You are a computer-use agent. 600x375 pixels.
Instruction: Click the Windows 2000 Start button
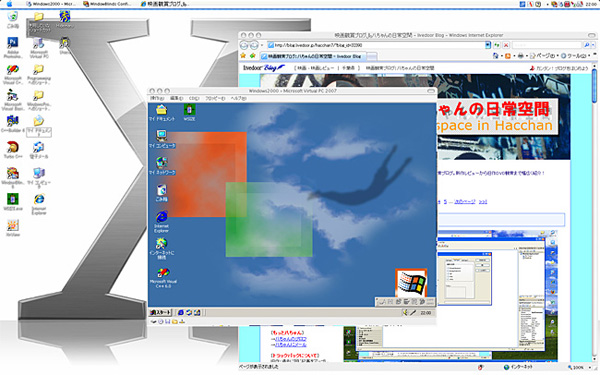pos(160,313)
